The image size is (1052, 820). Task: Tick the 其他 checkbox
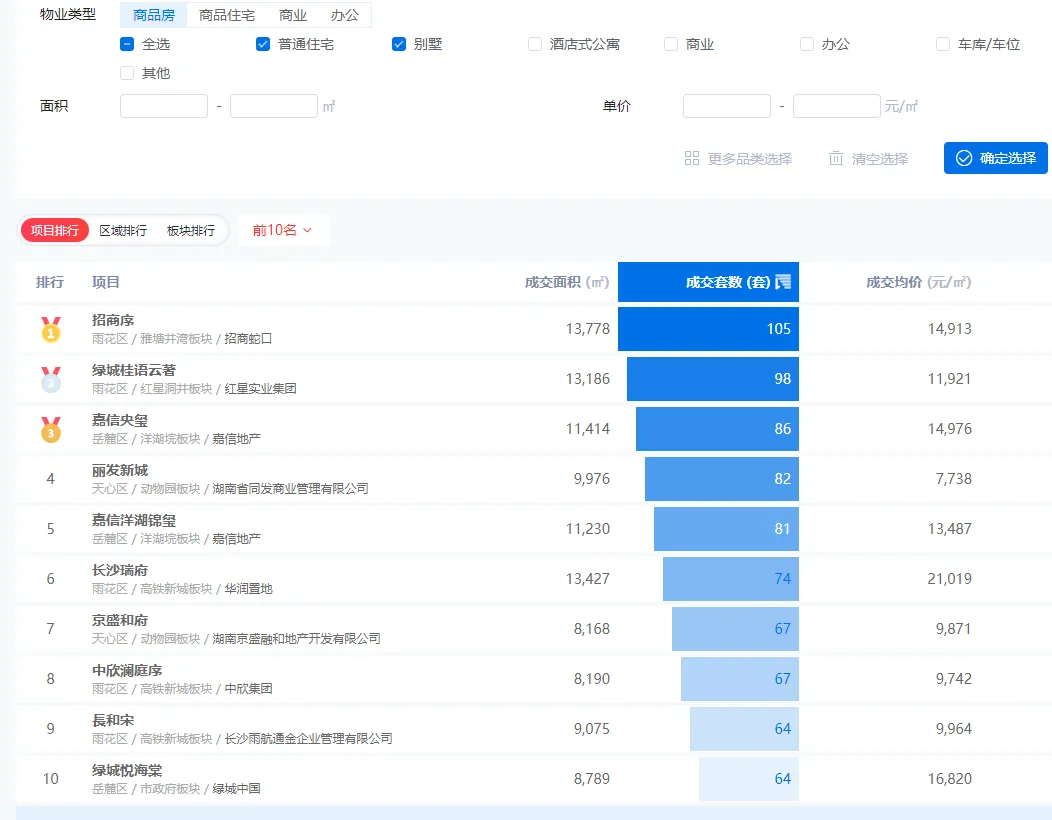pos(127,73)
